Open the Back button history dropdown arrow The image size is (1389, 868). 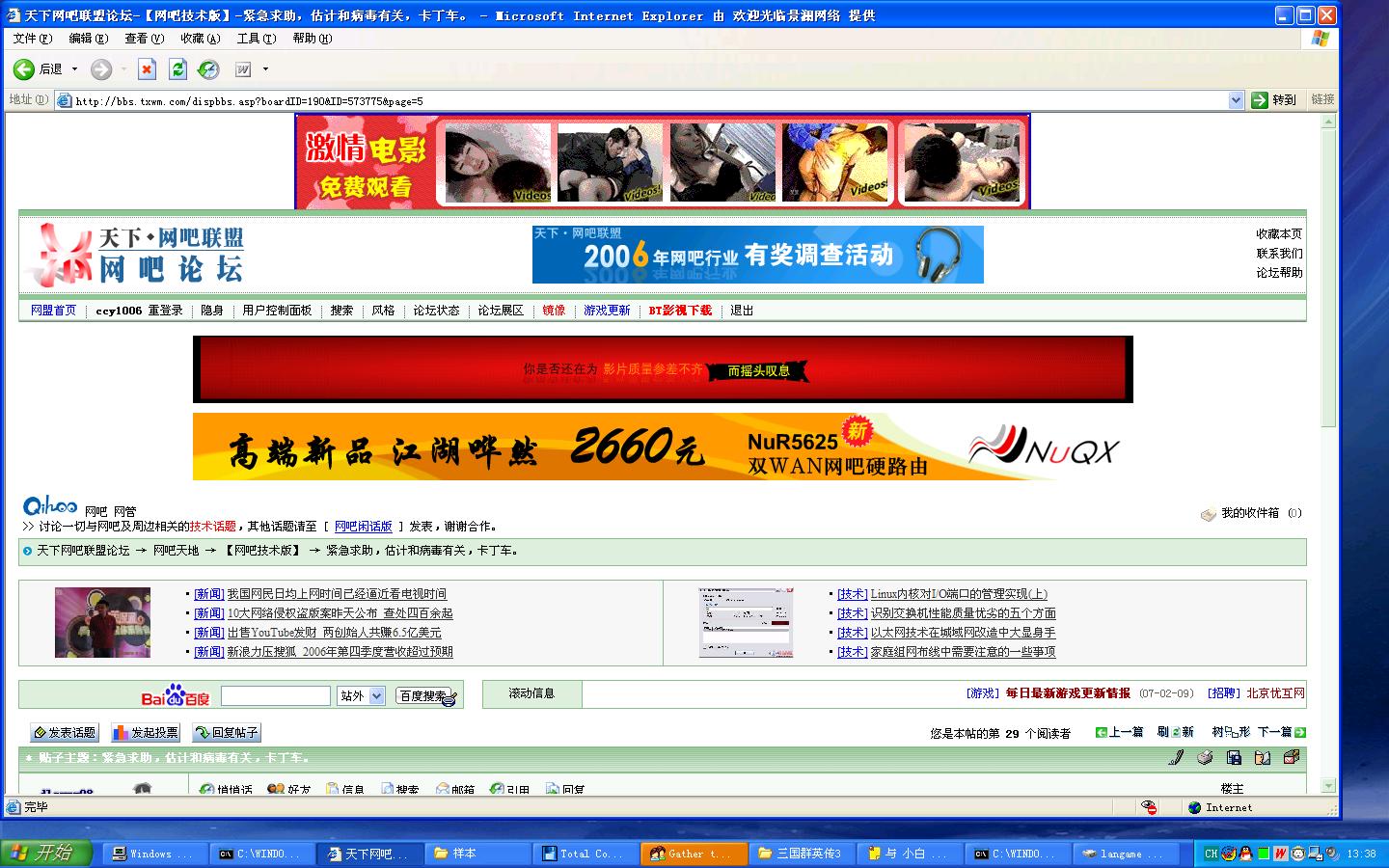[x=74, y=69]
